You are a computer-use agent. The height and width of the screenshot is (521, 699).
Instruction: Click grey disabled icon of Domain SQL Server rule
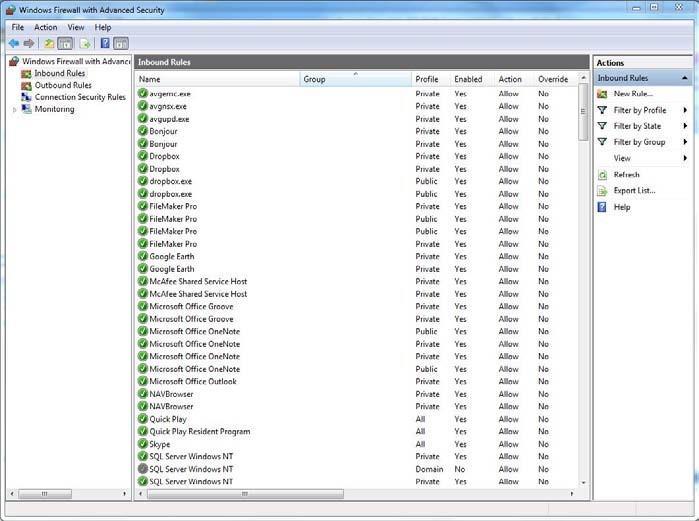point(143,469)
